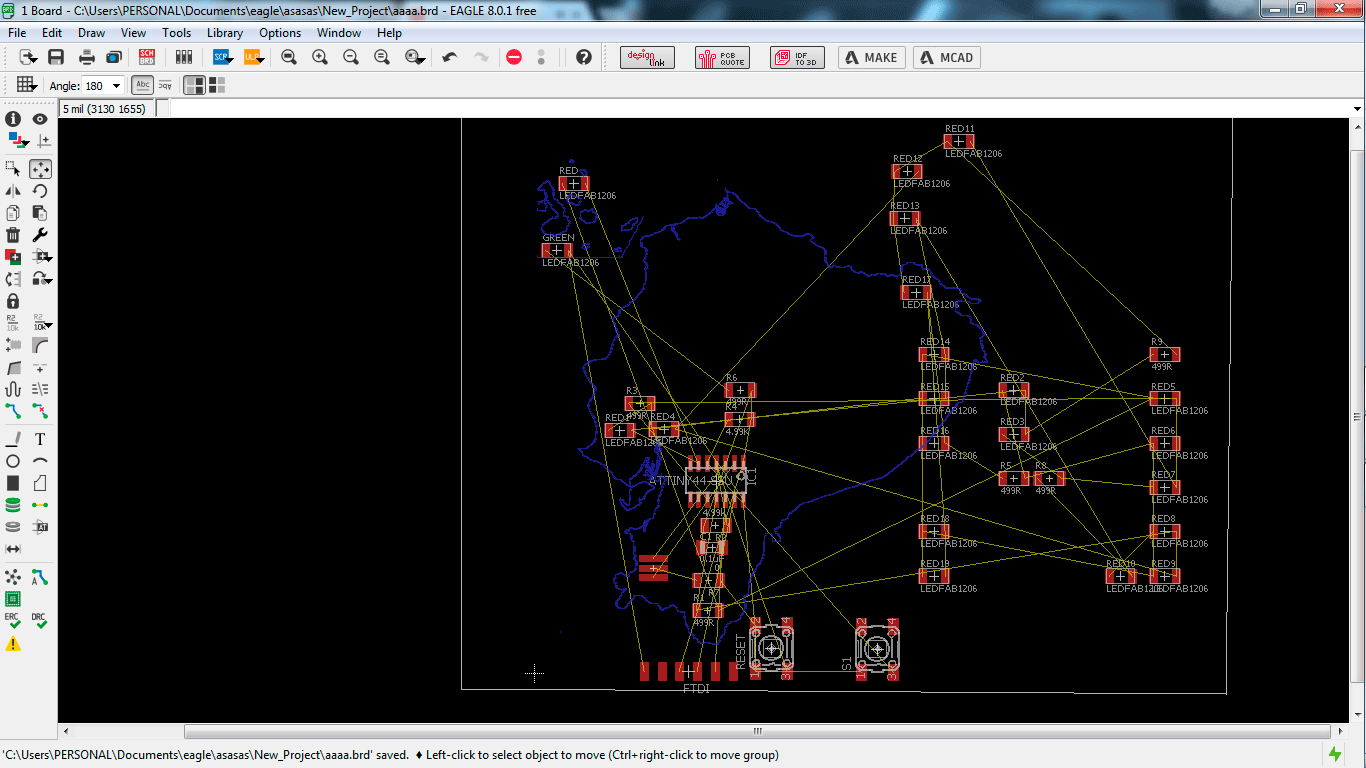Image resolution: width=1366 pixels, height=768 pixels.
Task: Toggle upright Abc text orientation
Action: pos(143,85)
